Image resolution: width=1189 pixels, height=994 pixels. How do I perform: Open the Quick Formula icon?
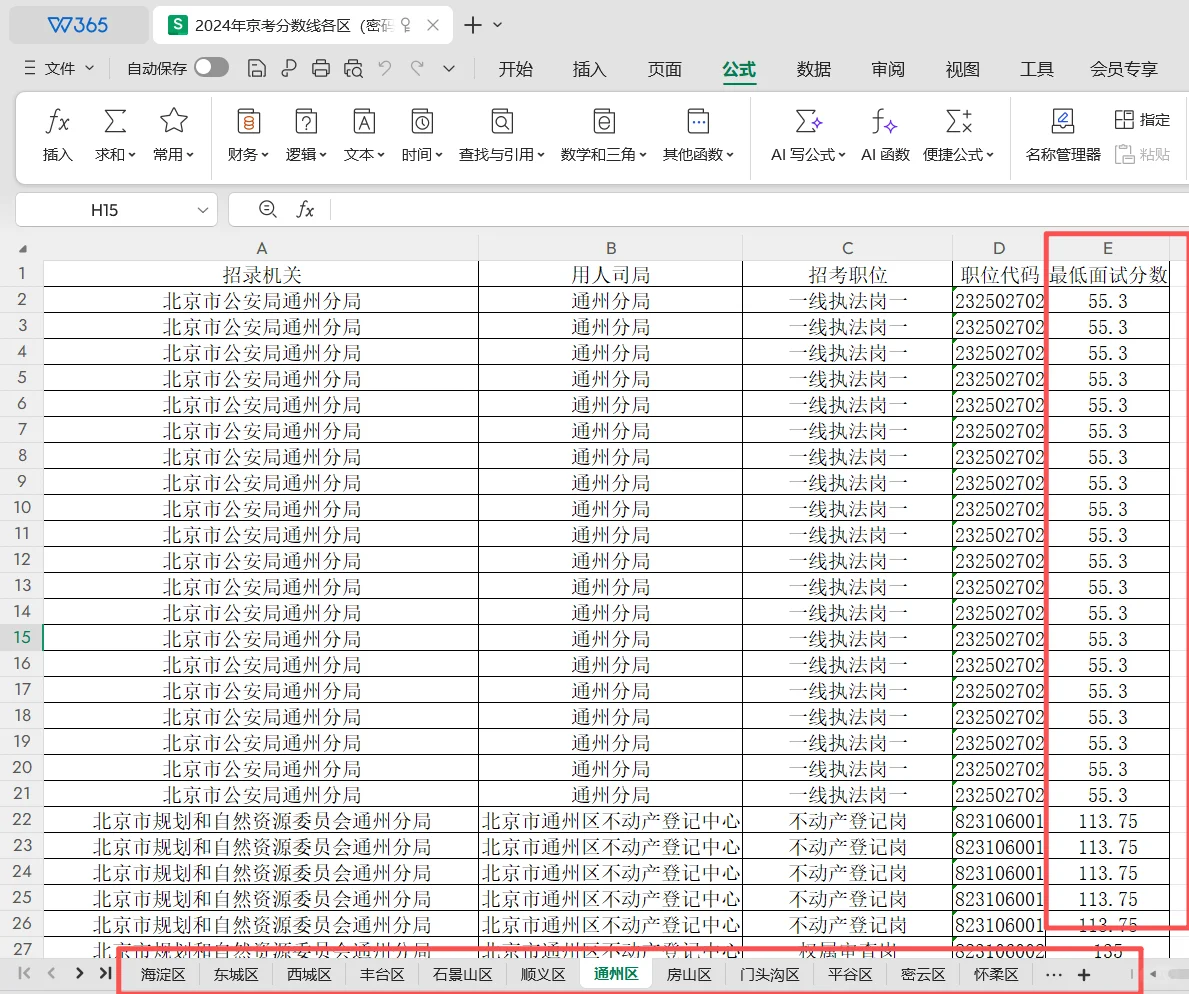point(958,121)
